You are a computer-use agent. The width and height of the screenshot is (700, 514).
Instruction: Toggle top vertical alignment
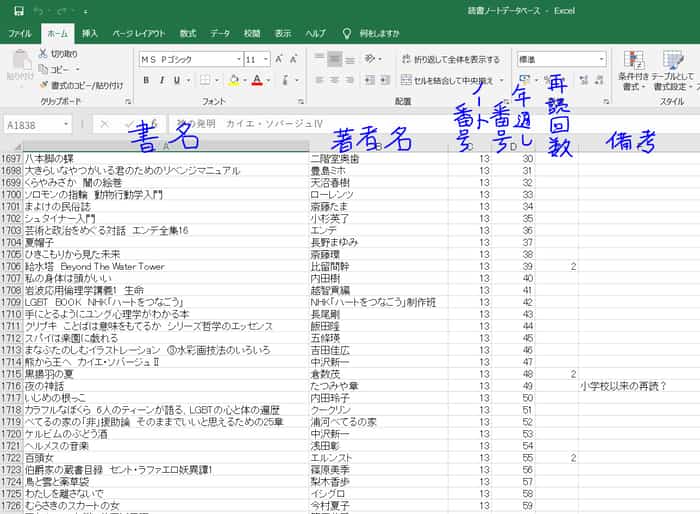tap(319, 58)
